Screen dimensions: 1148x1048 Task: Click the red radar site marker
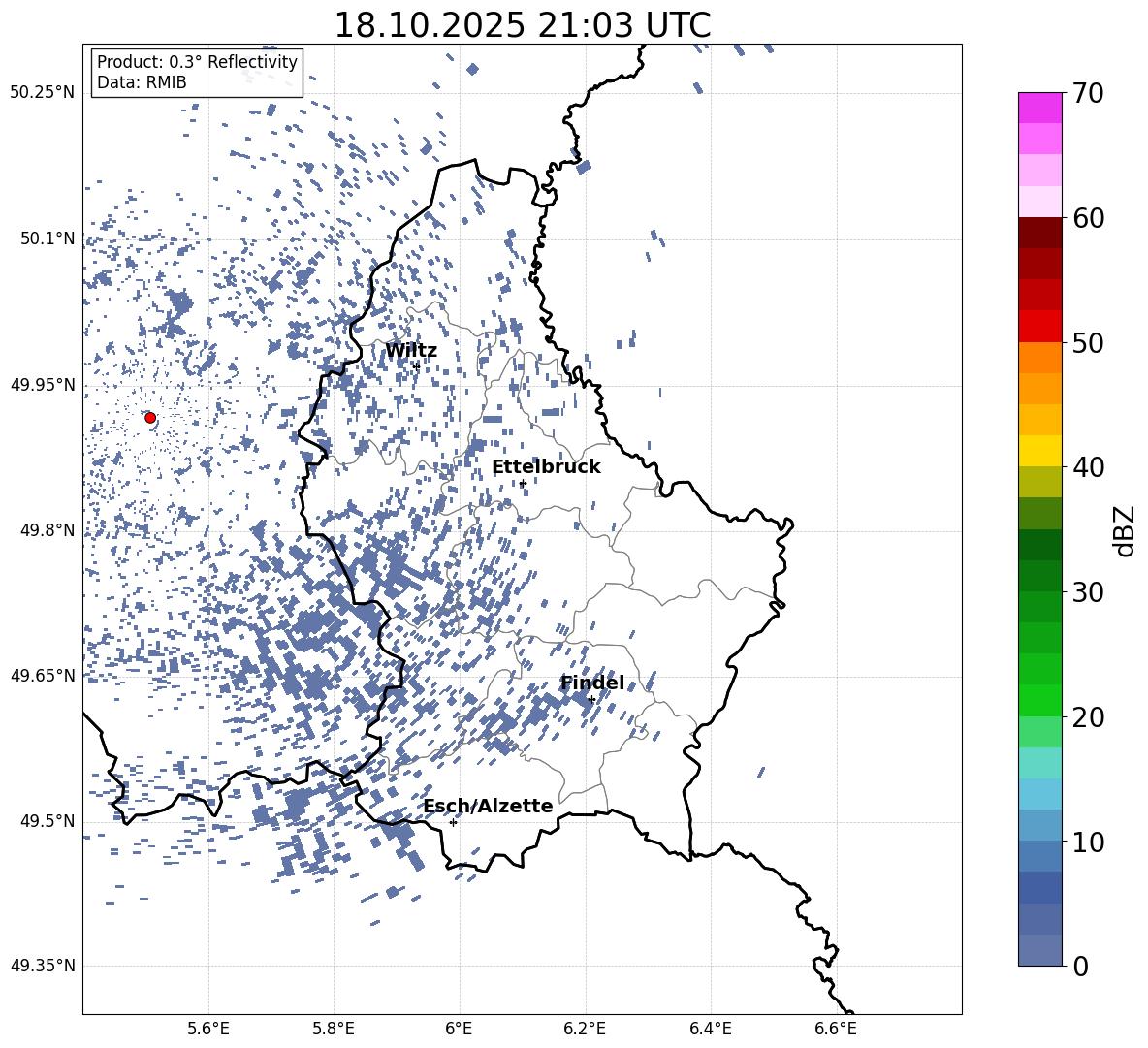pyautogui.click(x=150, y=418)
